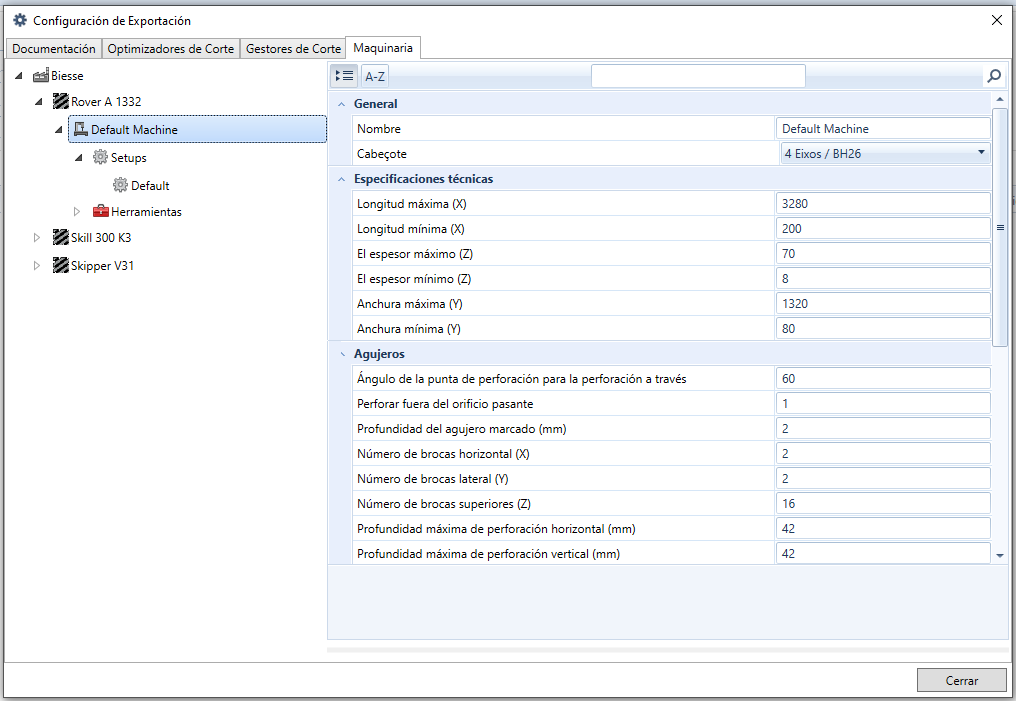Screen dimensions: 1016x701
Task: Click the Biesse factory icon
Action: (x=41, y=76)
